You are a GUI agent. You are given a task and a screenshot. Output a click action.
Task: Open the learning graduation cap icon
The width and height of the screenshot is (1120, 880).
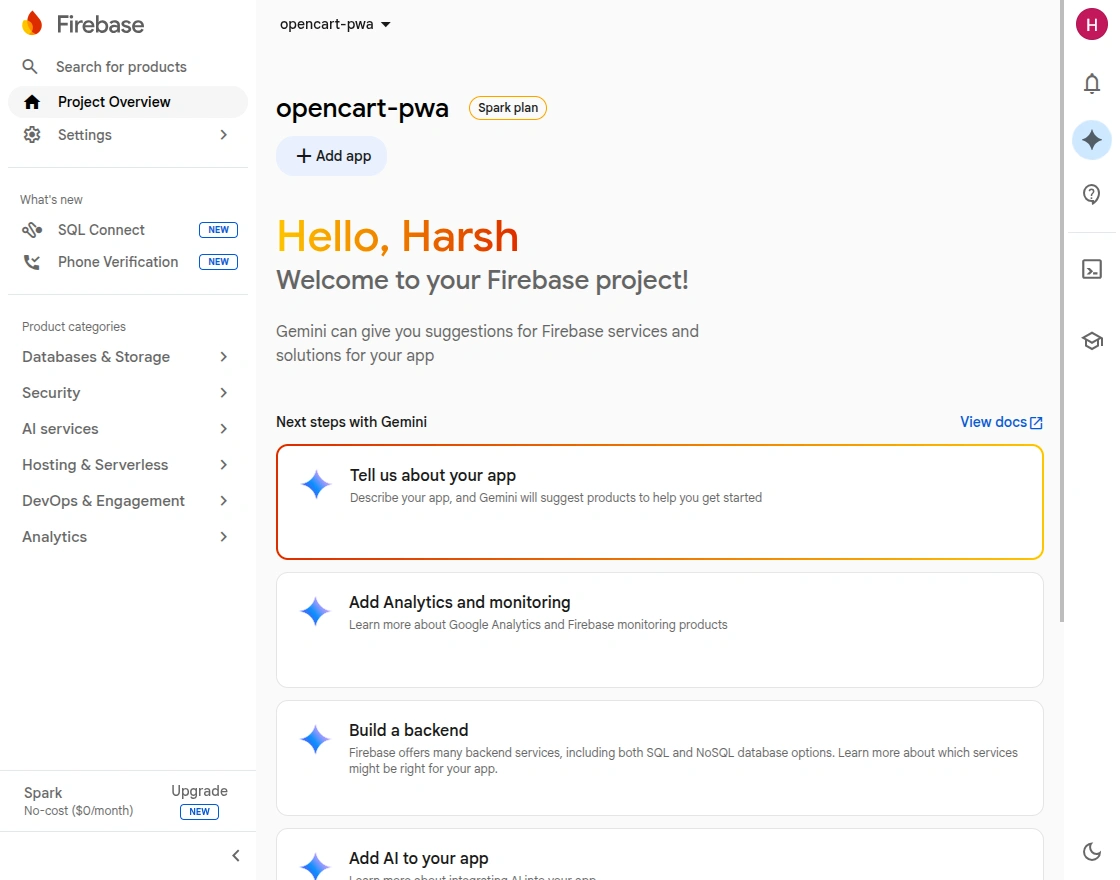[1091, 341]
